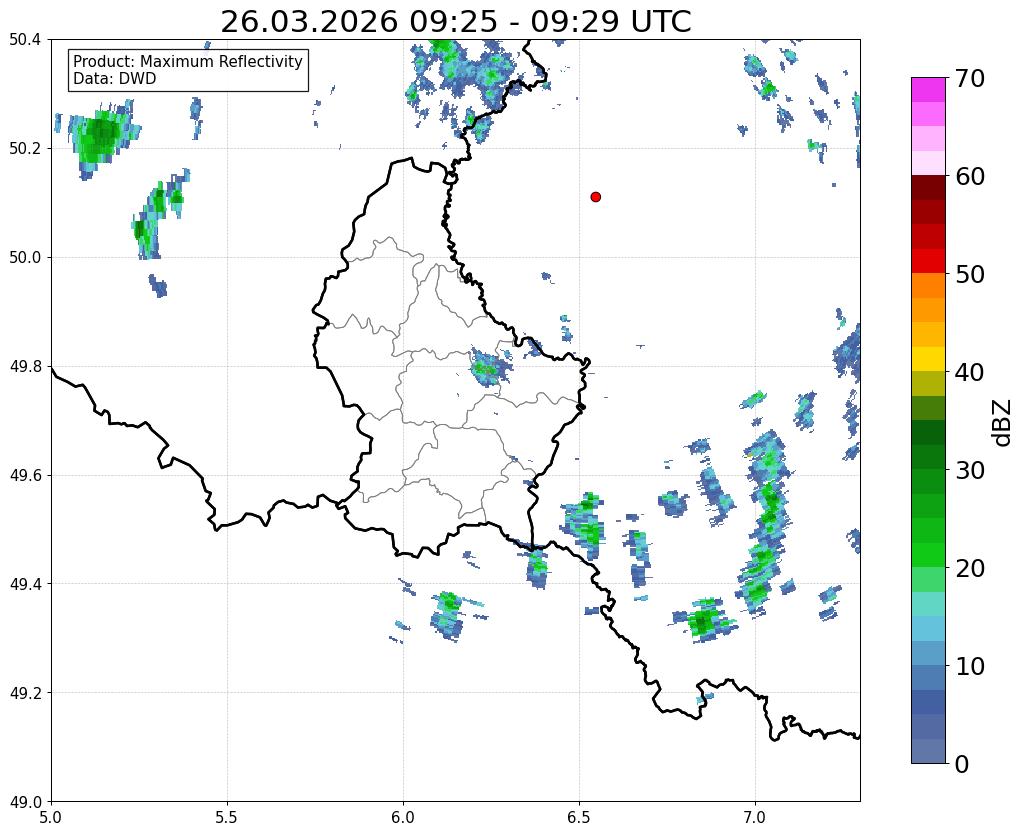Click the colorbar tick label '20'
The height and width of the screenshot is (834, 1023).
coord(970,568)
